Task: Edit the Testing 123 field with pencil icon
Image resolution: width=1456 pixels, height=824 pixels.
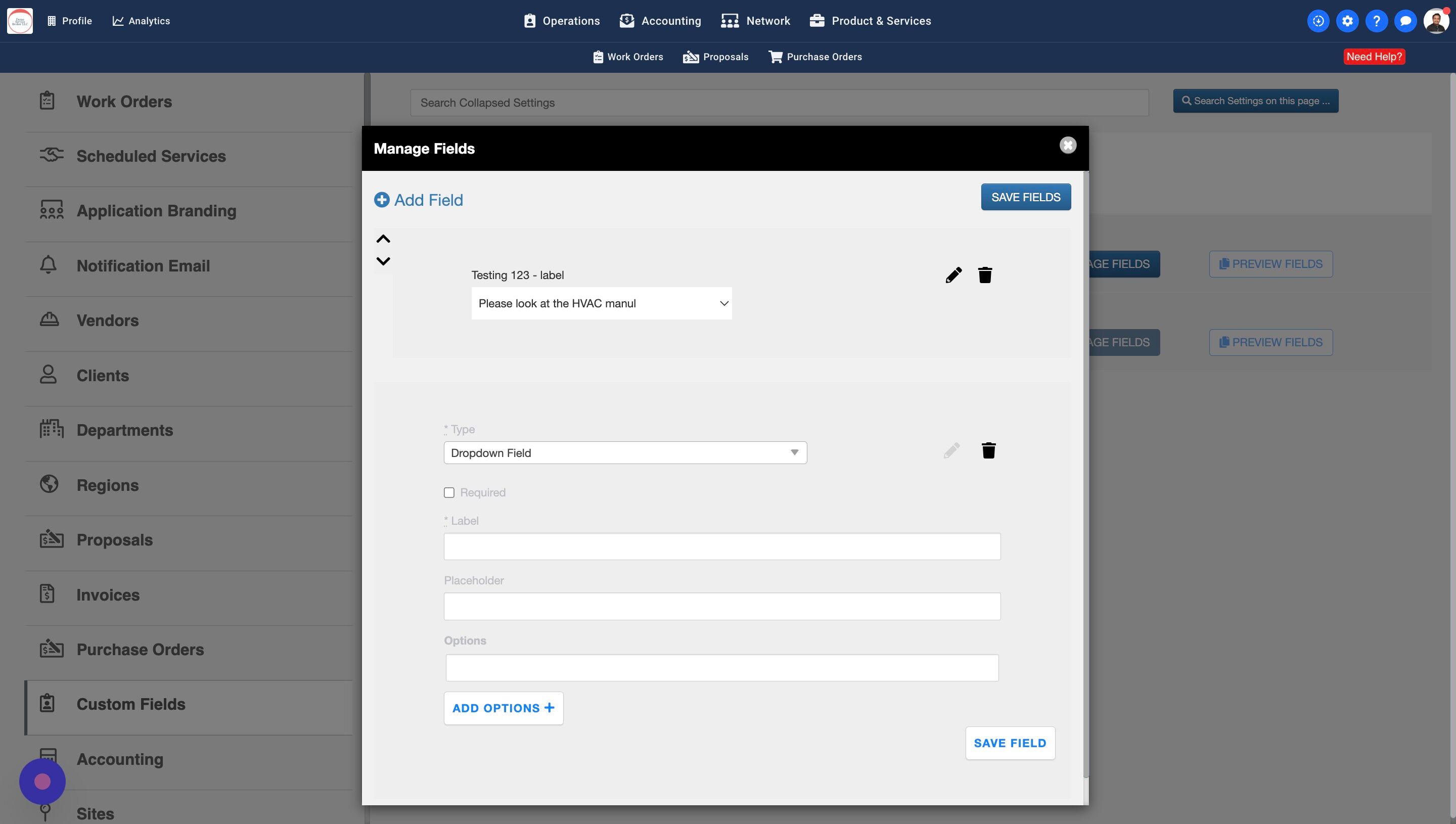Action: pos(953,275)
